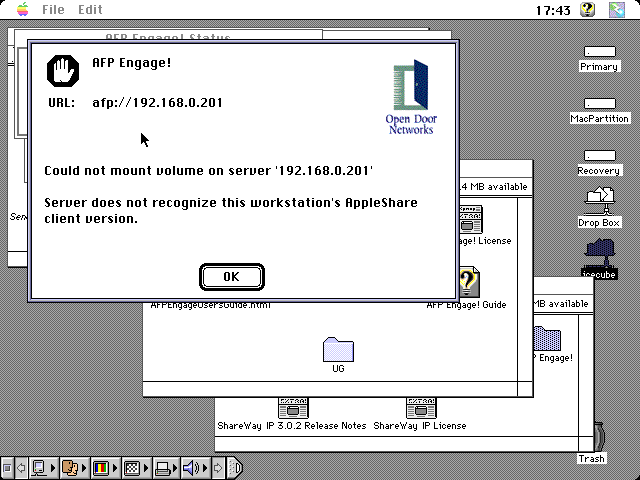
Task: Select the partially hidden 'P Engage!' folder icon
Action: pos(547,338)
